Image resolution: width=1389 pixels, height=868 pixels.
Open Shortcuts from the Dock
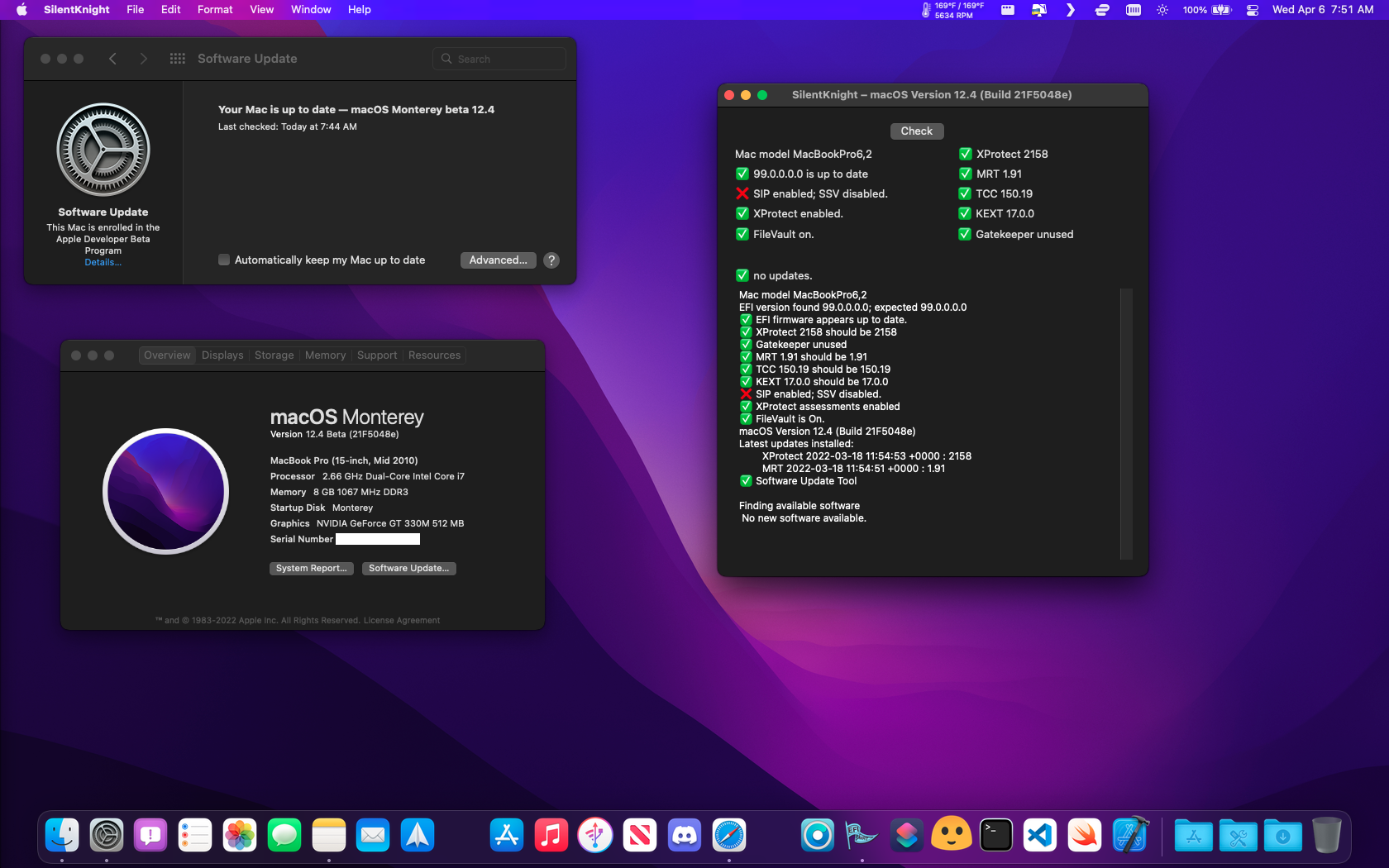pyautogui.click(x=907, y=835)
